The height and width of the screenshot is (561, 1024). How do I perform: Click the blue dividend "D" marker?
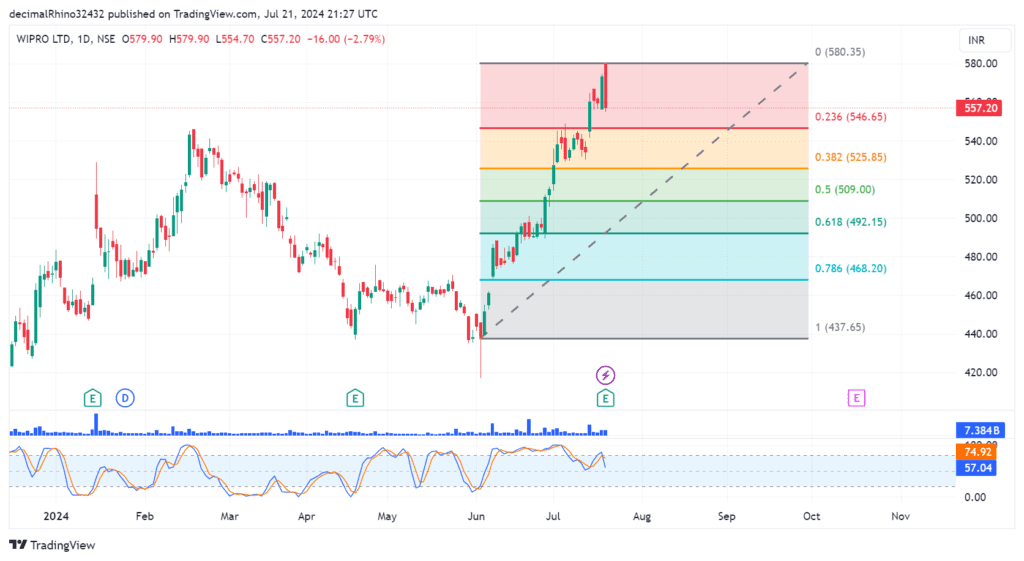[x=125, y=398]
